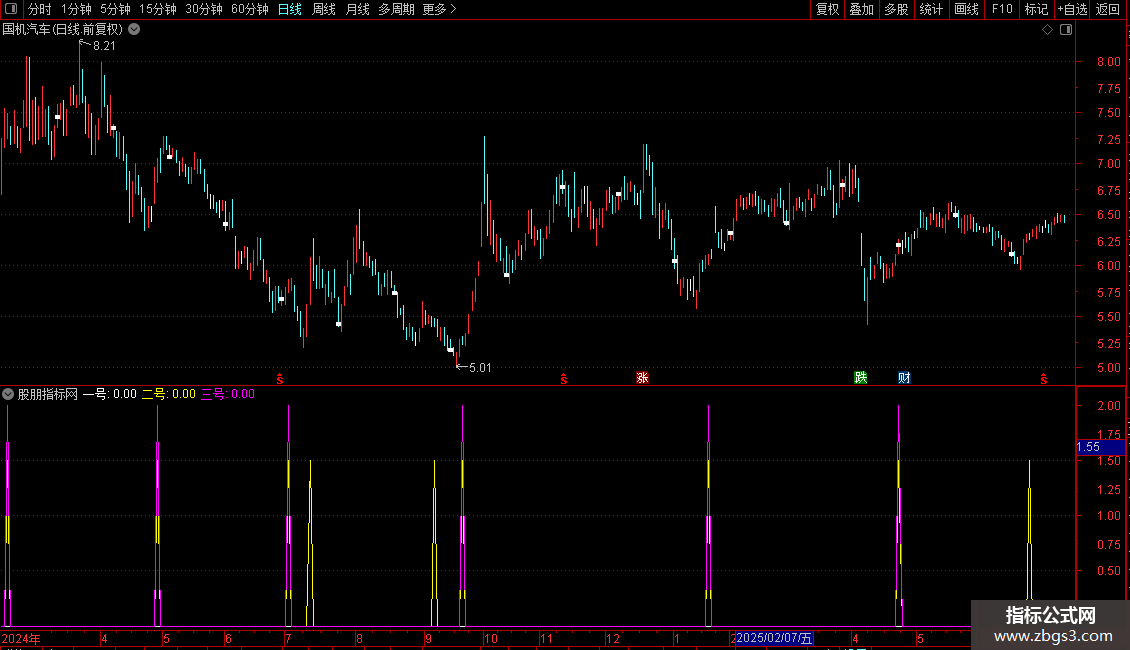Click the month 10 label on time axis
This screenshot has height=650, width=1130.
(490, 638)
